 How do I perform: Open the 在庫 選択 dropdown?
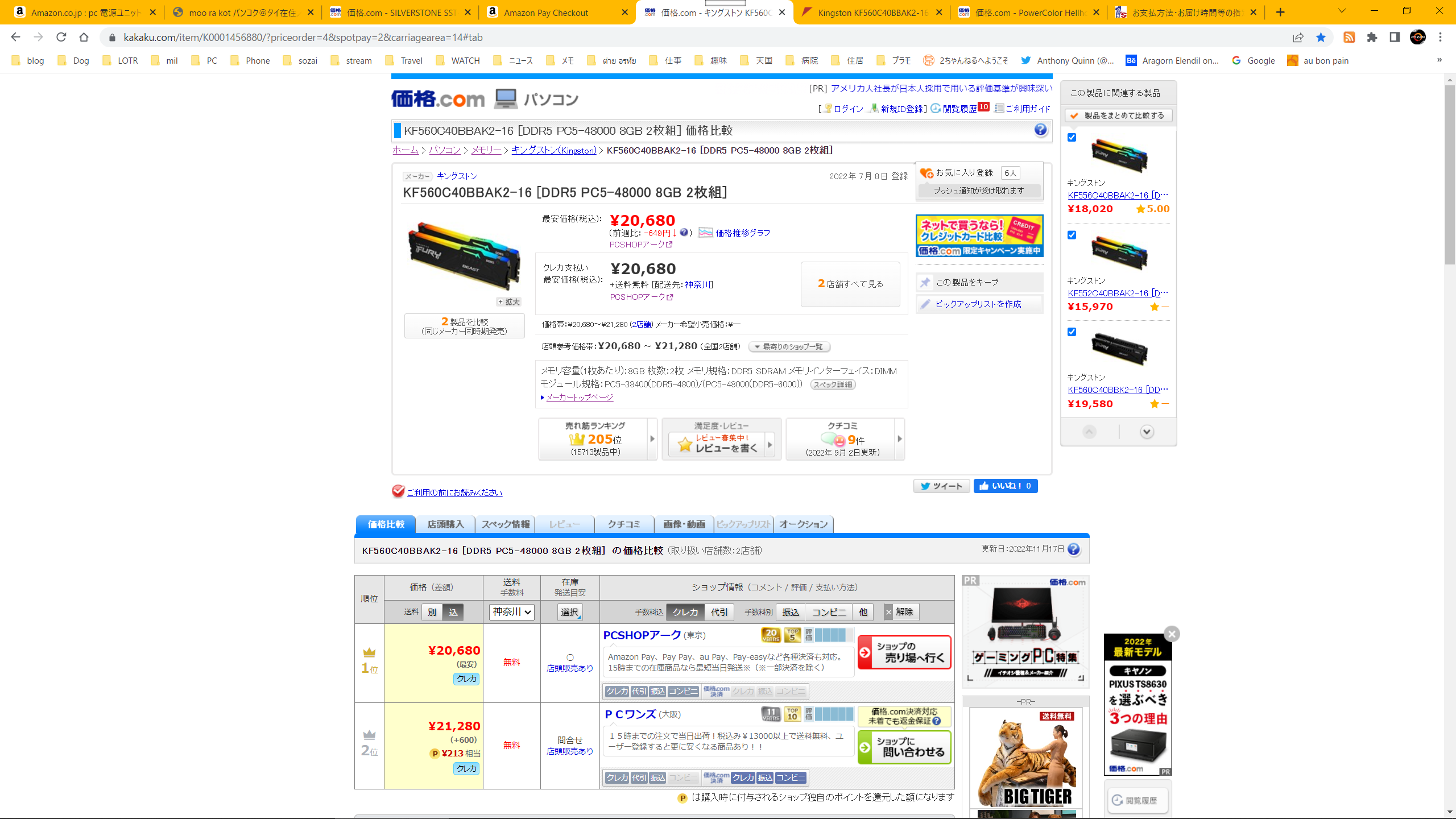tap(570, 612)
